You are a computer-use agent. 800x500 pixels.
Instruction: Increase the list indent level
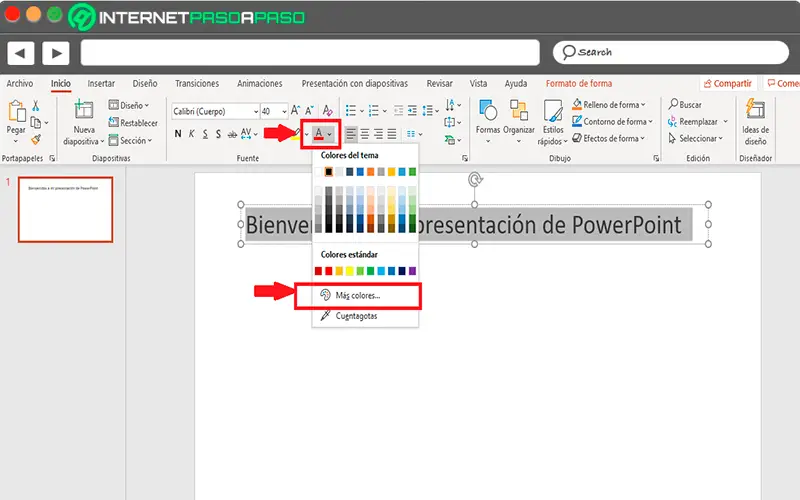click(412, 110)
